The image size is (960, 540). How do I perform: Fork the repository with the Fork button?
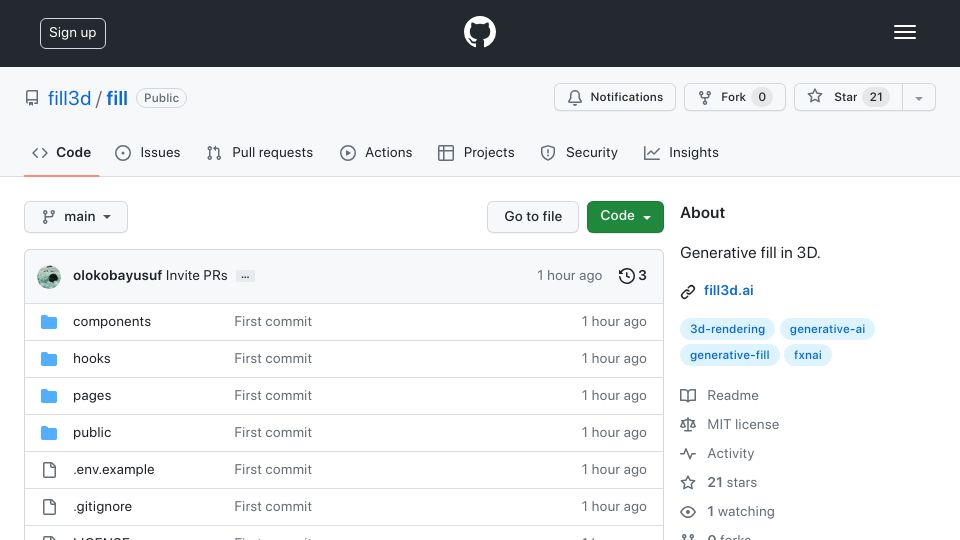point(735,97)
